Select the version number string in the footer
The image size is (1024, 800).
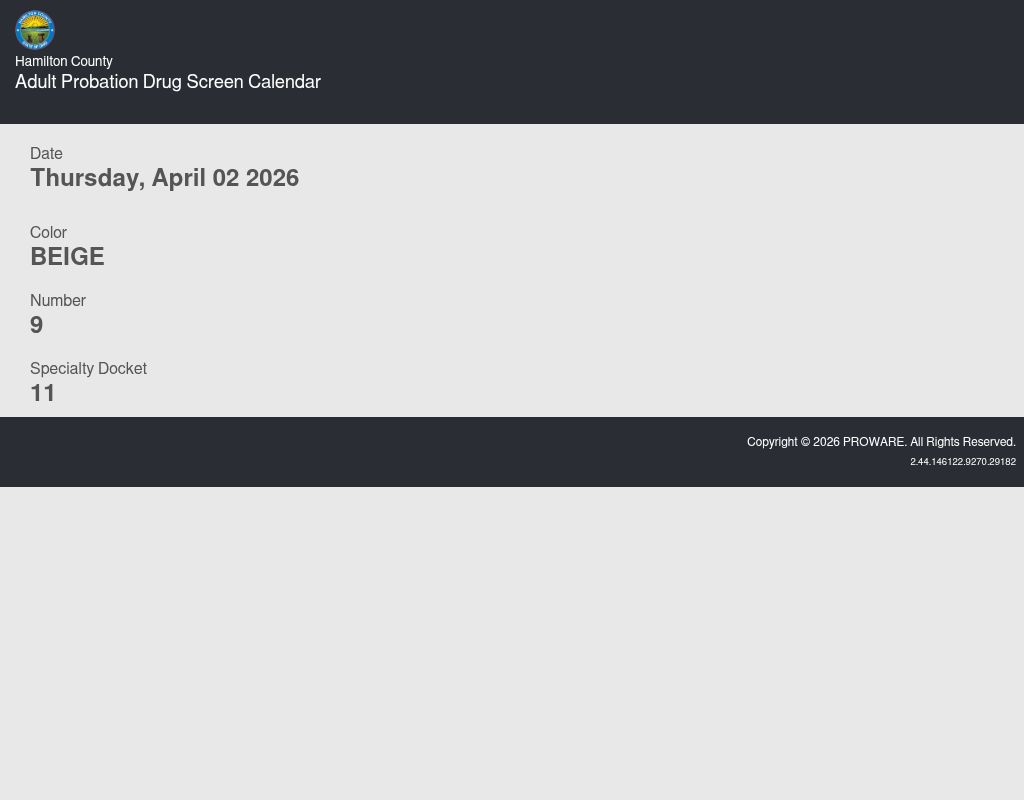[962, 462]
